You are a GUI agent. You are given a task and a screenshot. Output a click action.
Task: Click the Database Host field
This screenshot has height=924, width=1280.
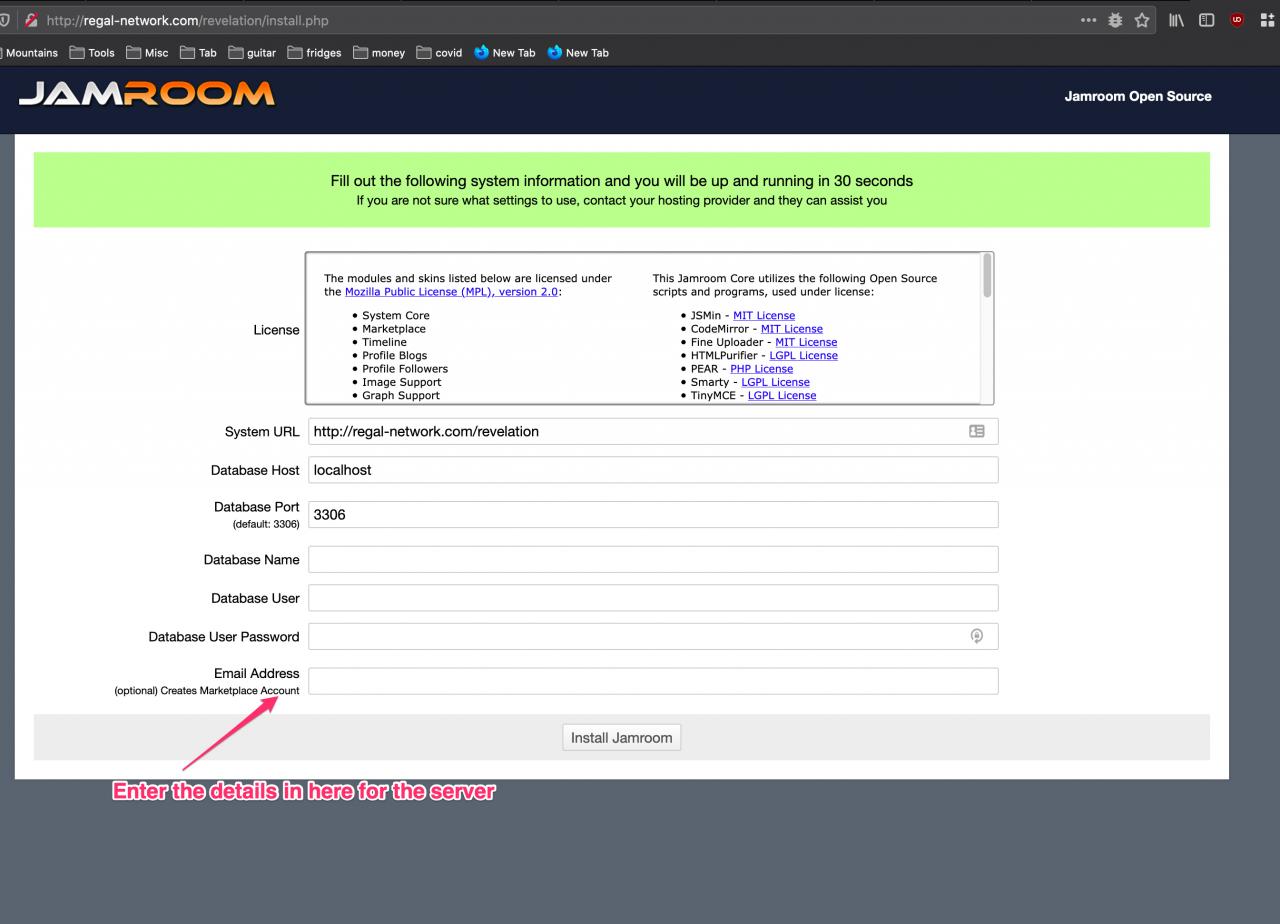pyautogui.click(x=653, y=470)
